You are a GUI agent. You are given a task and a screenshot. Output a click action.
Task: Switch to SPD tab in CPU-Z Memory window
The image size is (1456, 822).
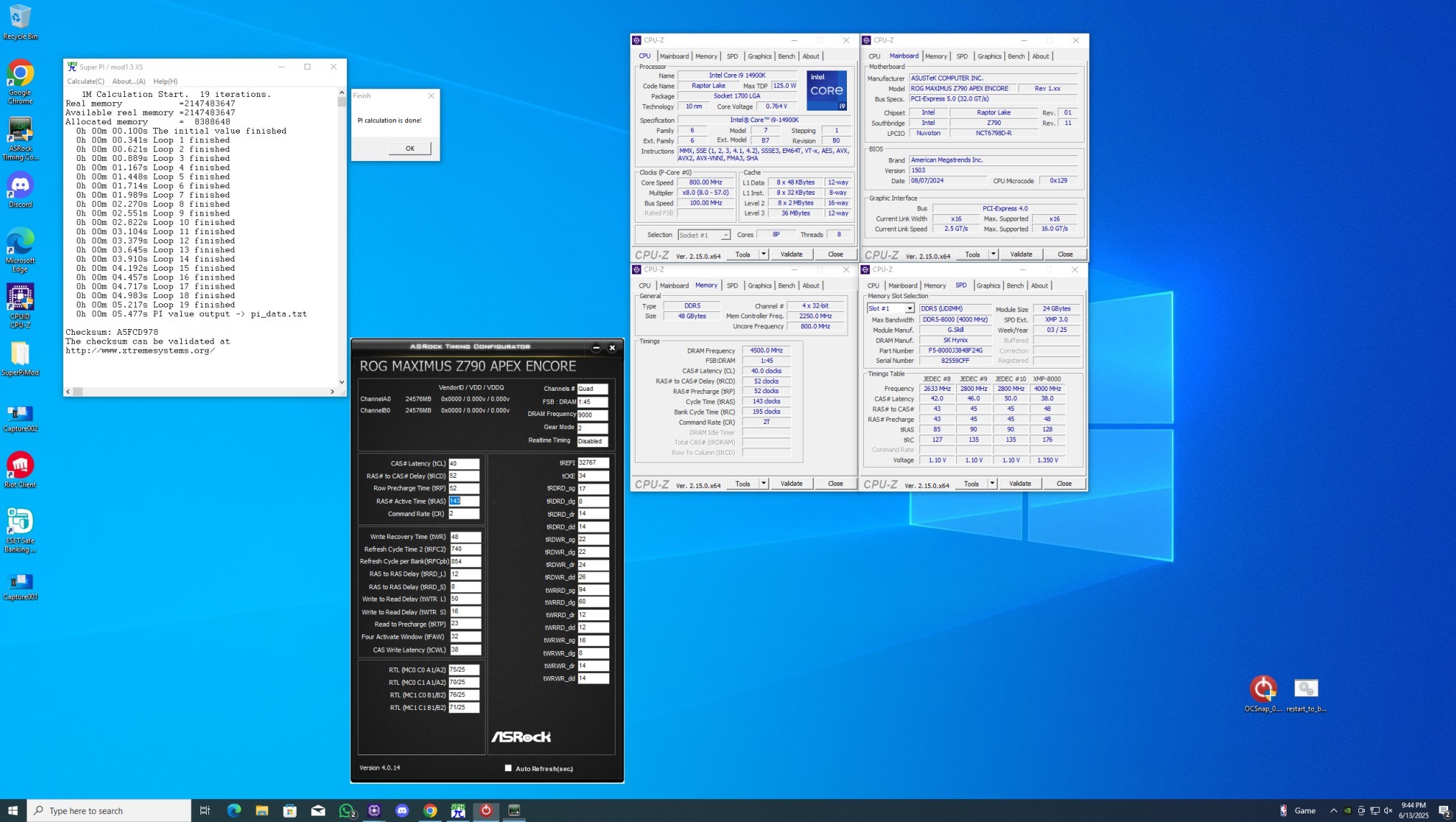tap(732, 285)
